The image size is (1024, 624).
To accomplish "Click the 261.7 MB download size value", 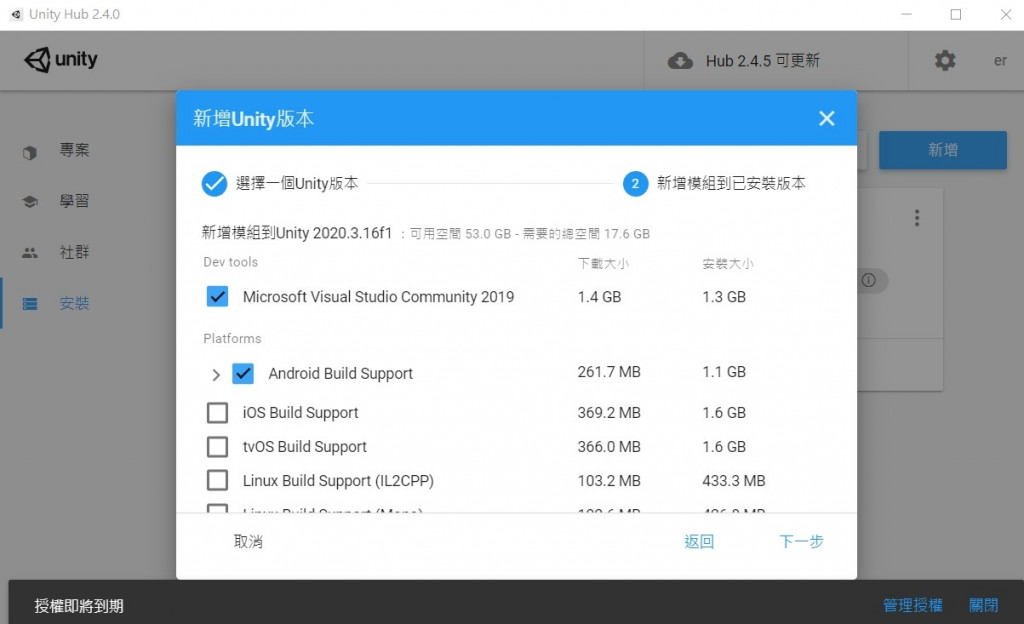I will point(609,372).
